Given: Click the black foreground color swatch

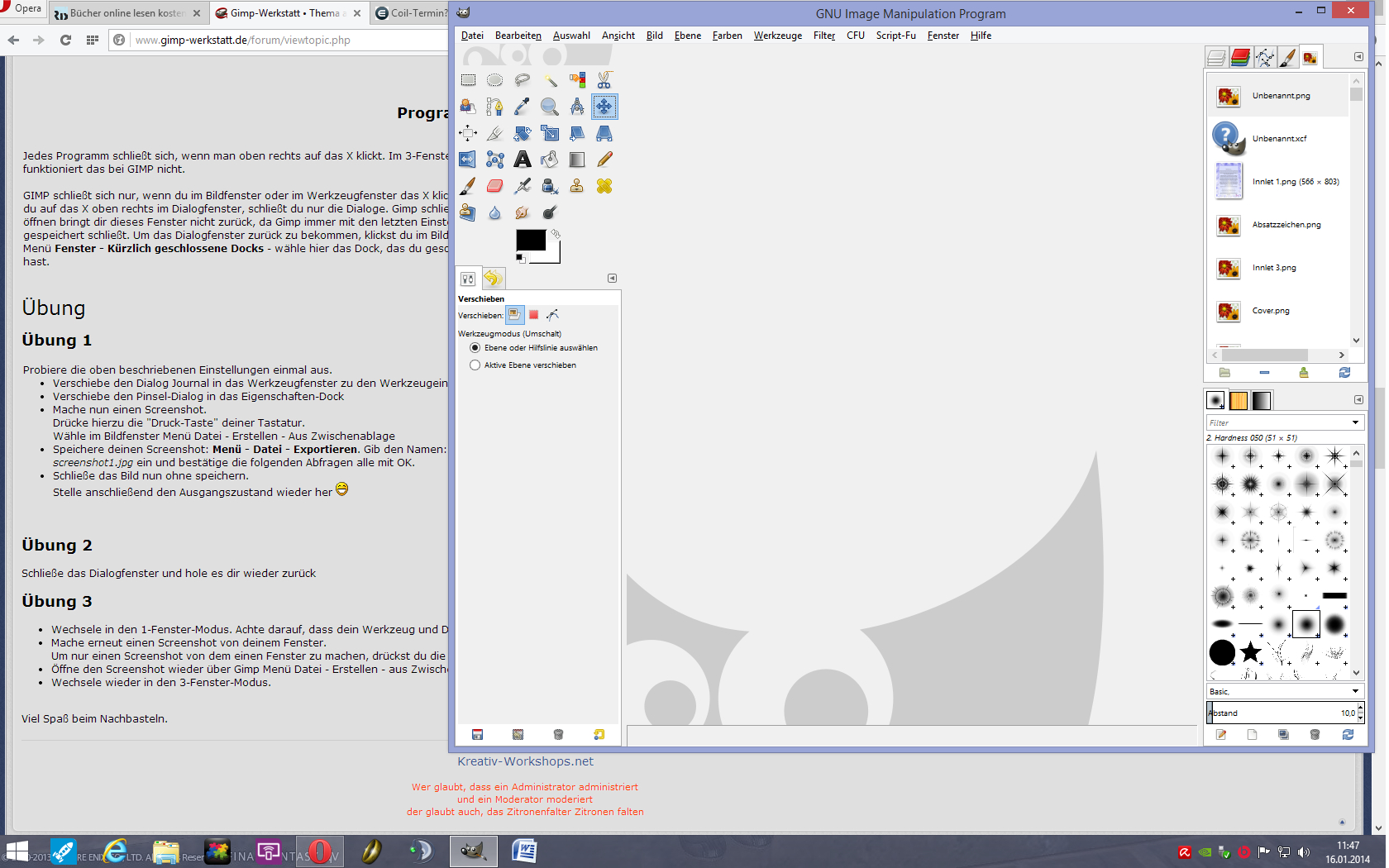Looking at the screenshot, I should (530, 240).
